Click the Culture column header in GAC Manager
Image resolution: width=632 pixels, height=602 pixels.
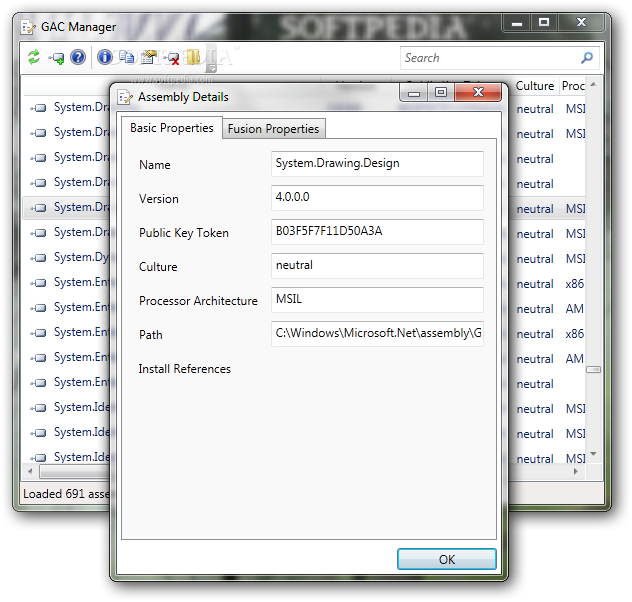(x=535, y=86)
